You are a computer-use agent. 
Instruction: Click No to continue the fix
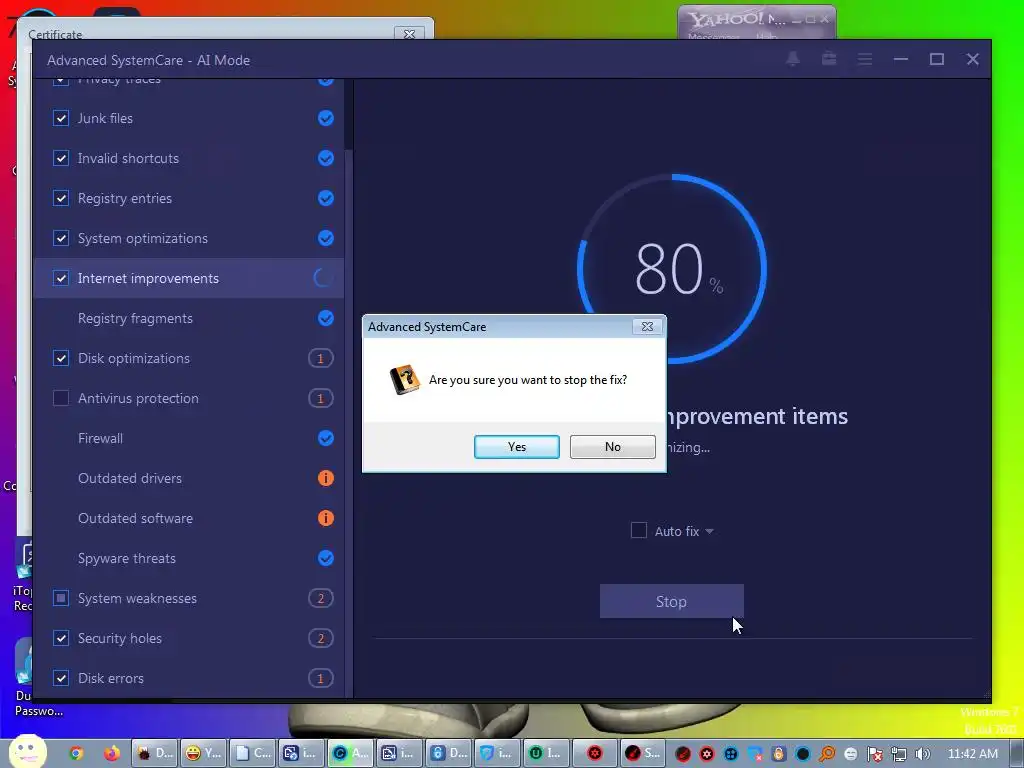(x=613, y=447)
